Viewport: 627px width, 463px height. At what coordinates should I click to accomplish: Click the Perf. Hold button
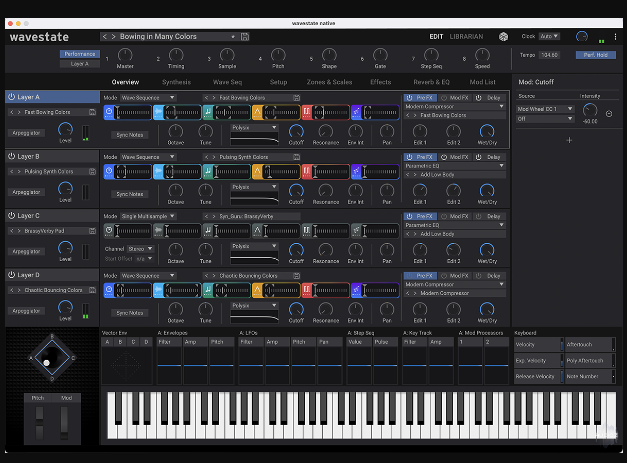[x=595, y=55]
